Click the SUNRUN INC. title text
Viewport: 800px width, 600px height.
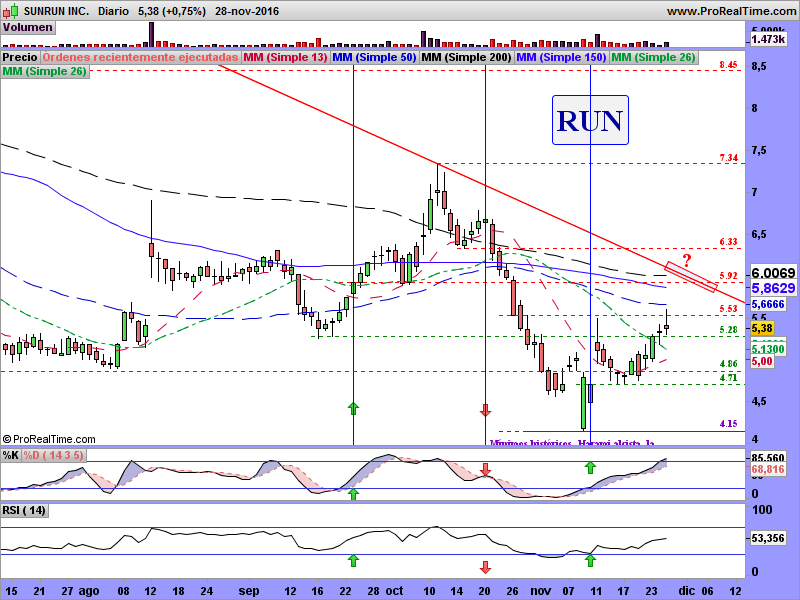coord(56,11)
